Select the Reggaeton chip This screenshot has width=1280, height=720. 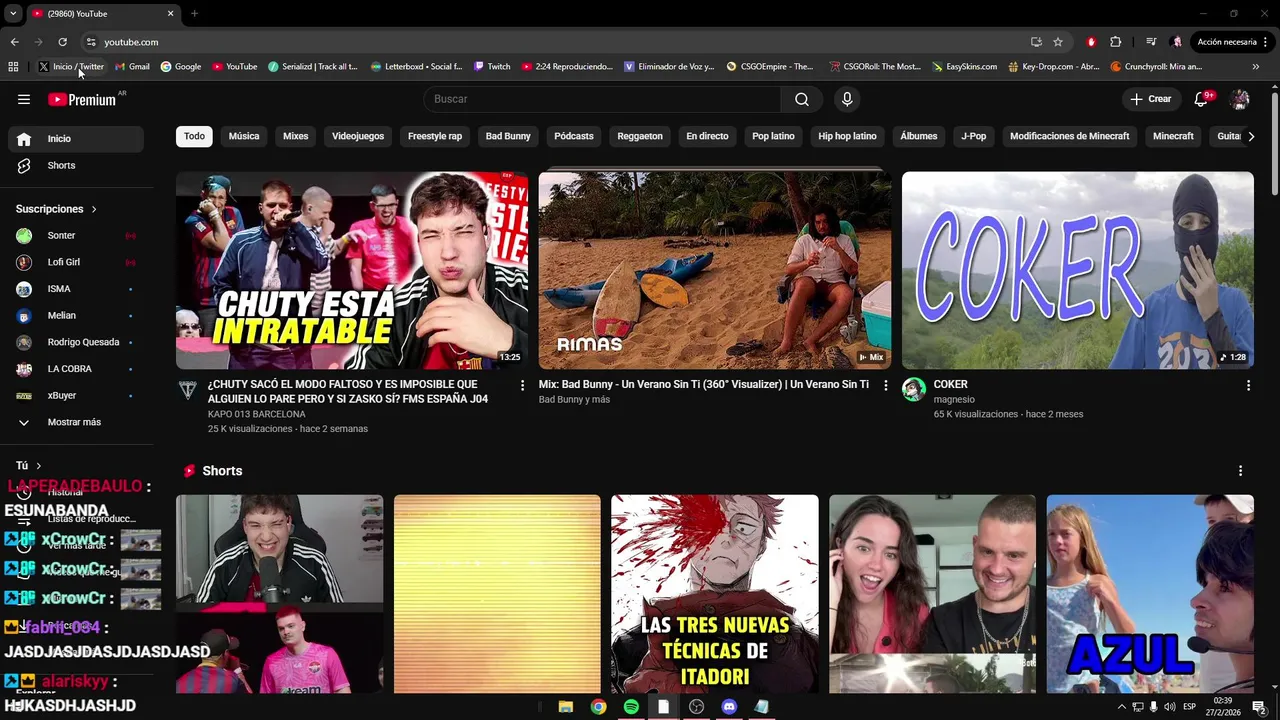(640, 136)
